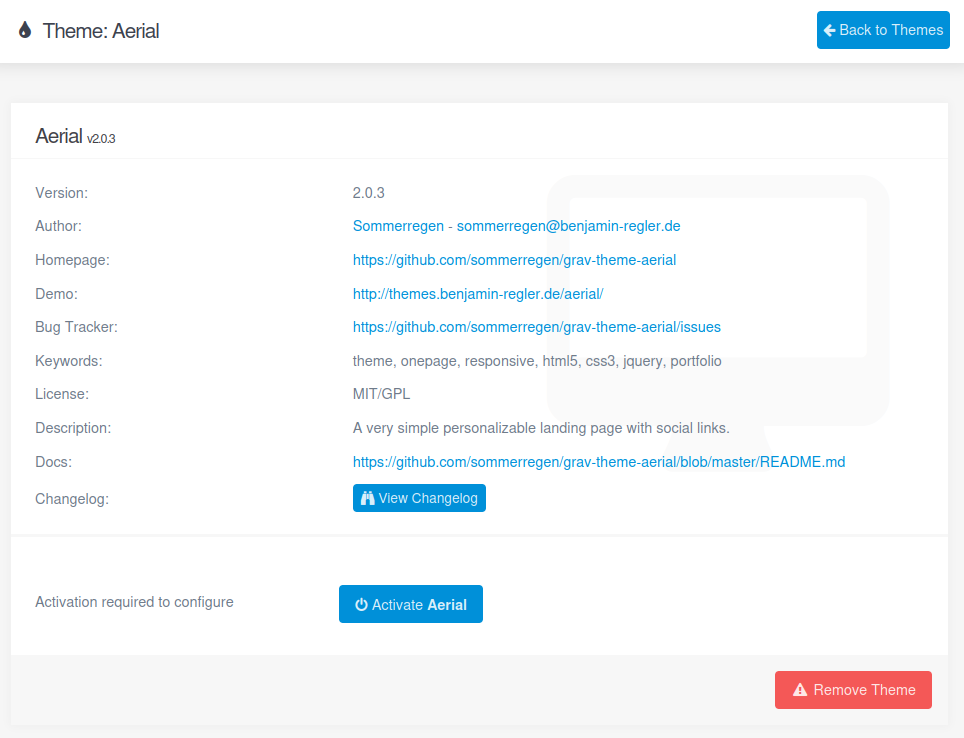Click the warning triangle icon on Remove Theme

pyautogui.click(x=799, y=690)
